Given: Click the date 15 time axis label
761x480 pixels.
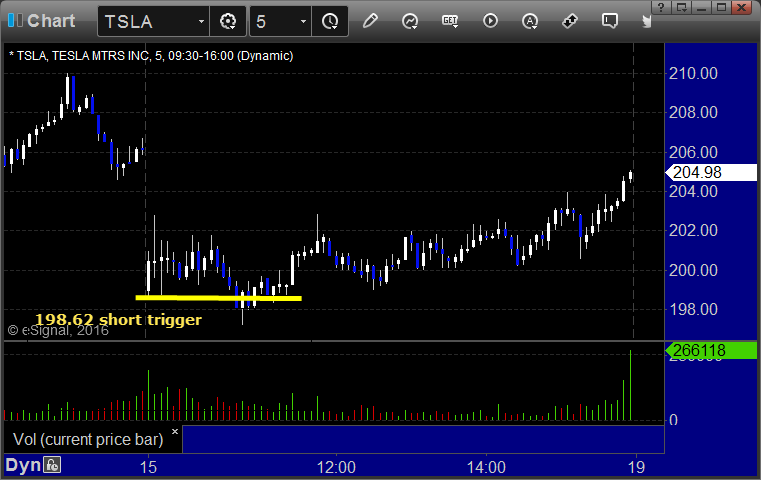Looking at the screenshot, I should point(148,467).
